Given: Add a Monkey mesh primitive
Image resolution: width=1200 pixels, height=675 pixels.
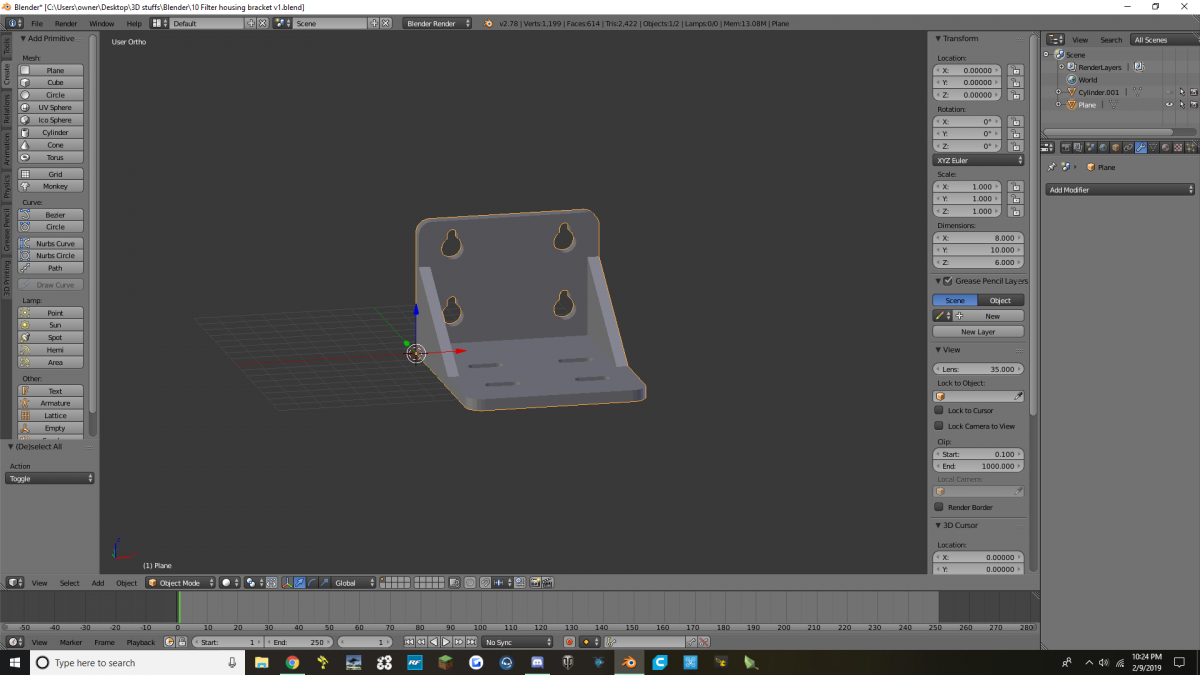Looking at the screenshot, I should pyautogui.click(x=51, y=186).
